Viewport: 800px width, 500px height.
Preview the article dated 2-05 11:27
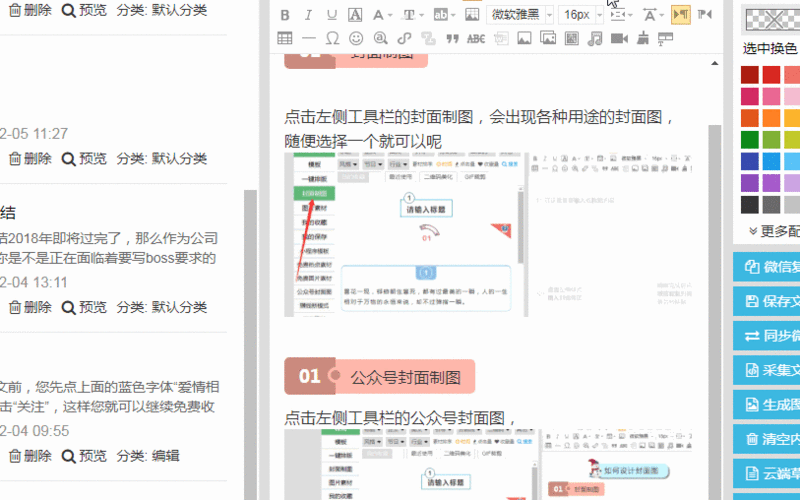pos(84,159)
